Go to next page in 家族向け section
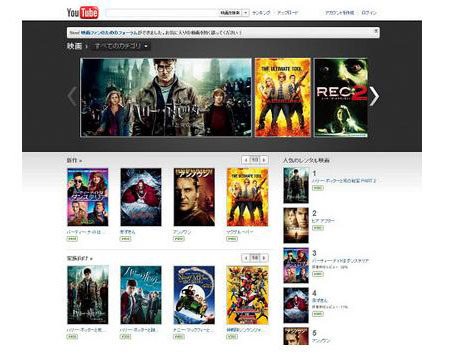The width and height of the screenshot is (462, 360). point(264,258)
